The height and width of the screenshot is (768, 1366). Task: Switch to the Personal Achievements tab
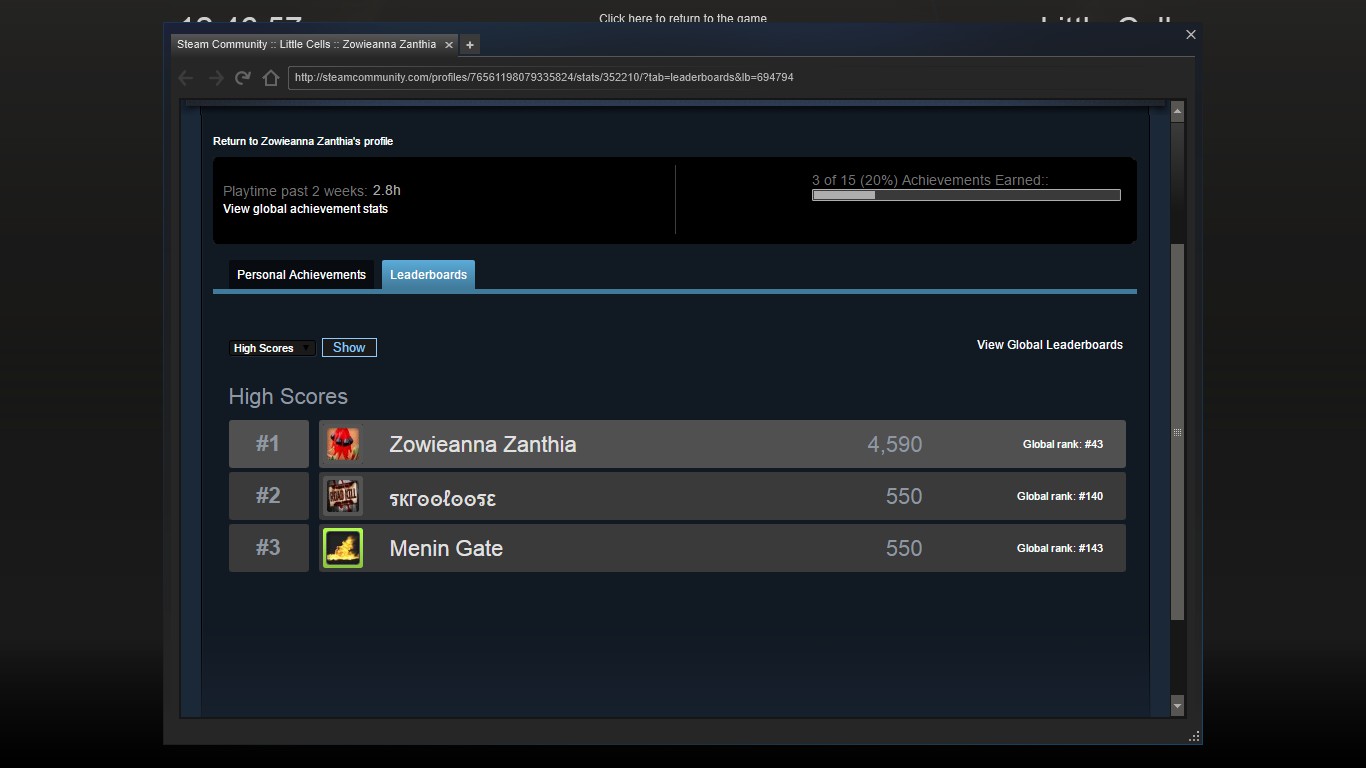(301, 275)
